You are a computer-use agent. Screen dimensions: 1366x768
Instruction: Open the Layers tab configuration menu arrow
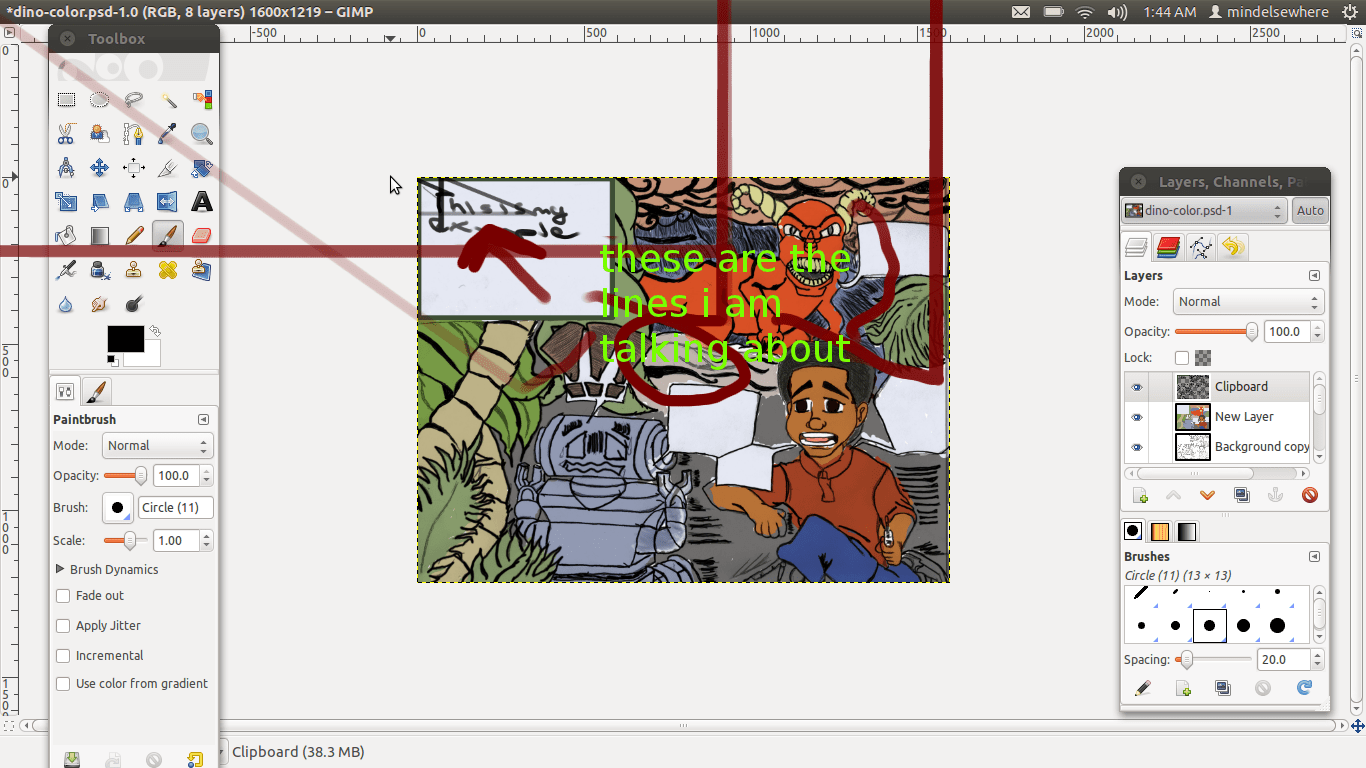(1315, 276)
